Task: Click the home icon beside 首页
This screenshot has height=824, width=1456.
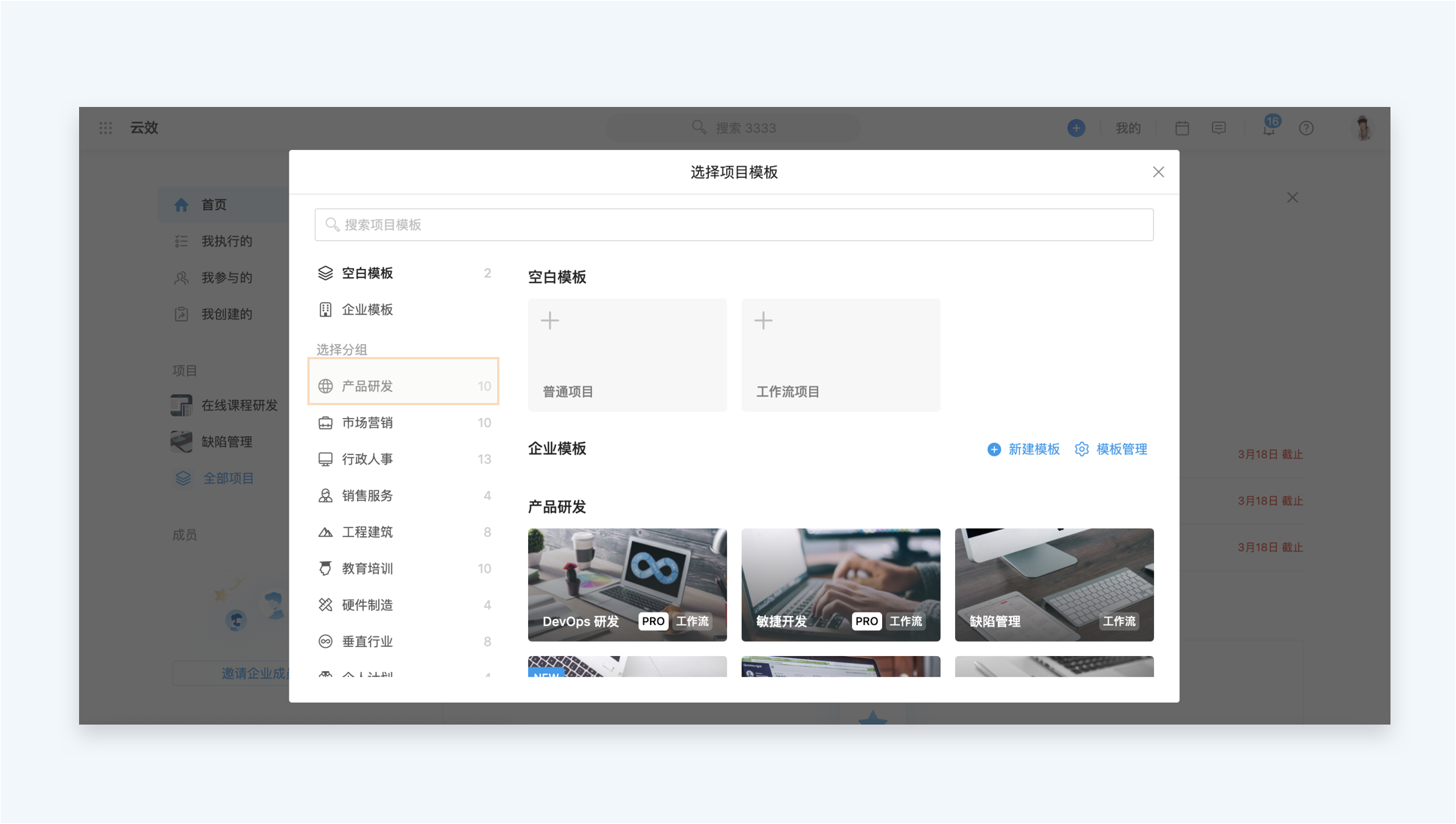Action: coord(182,205)
